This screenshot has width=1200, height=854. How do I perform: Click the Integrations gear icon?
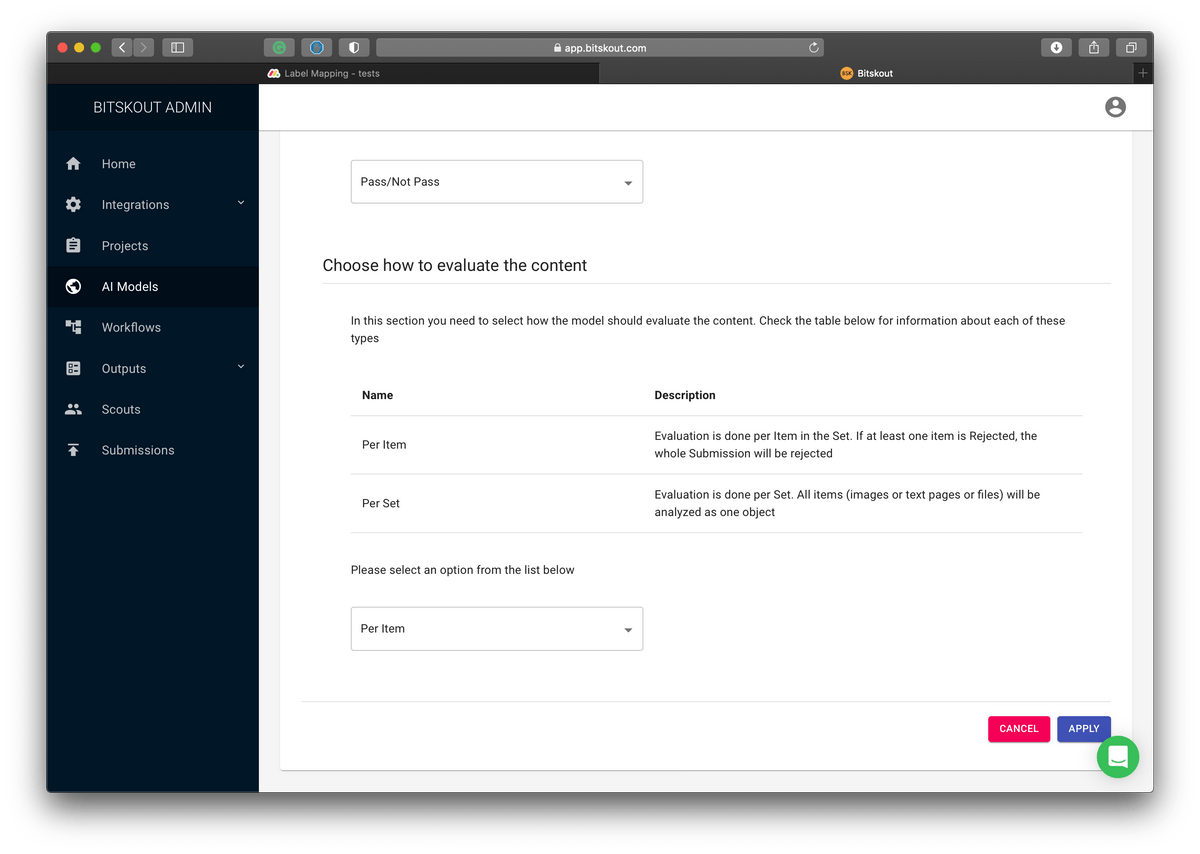(73, 205)
